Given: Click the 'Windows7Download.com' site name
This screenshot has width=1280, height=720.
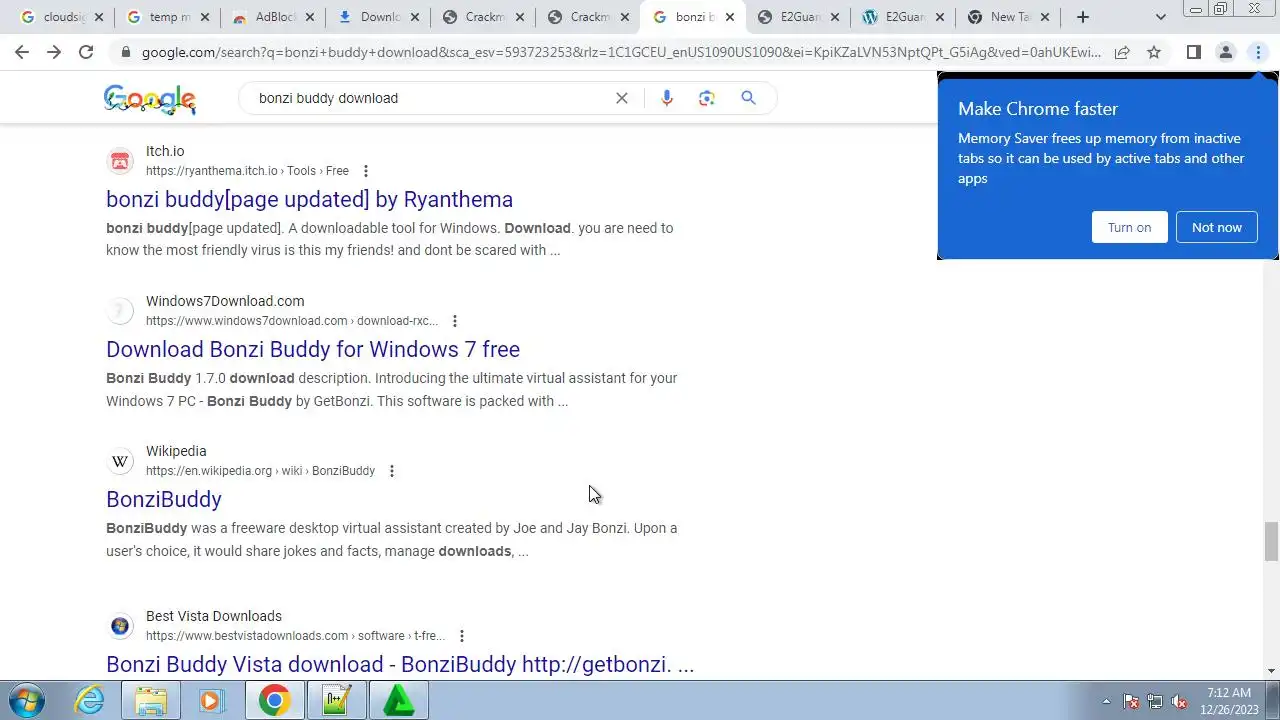Looking at the screenshot, I should click(225, 301).
